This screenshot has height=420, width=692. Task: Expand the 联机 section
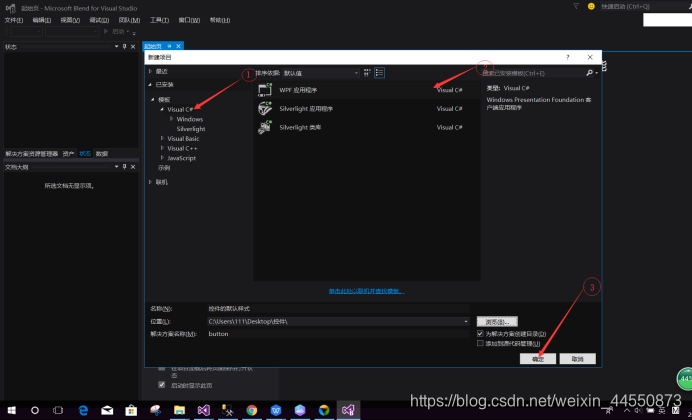(150, 182)
